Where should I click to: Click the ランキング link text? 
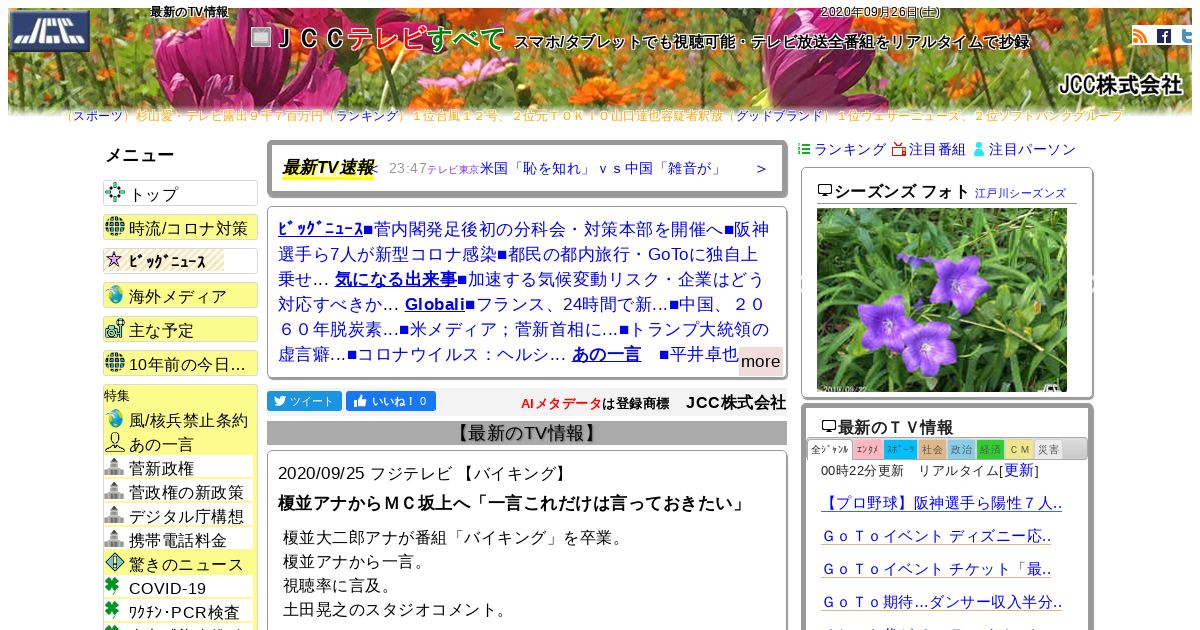click(850, 149)
